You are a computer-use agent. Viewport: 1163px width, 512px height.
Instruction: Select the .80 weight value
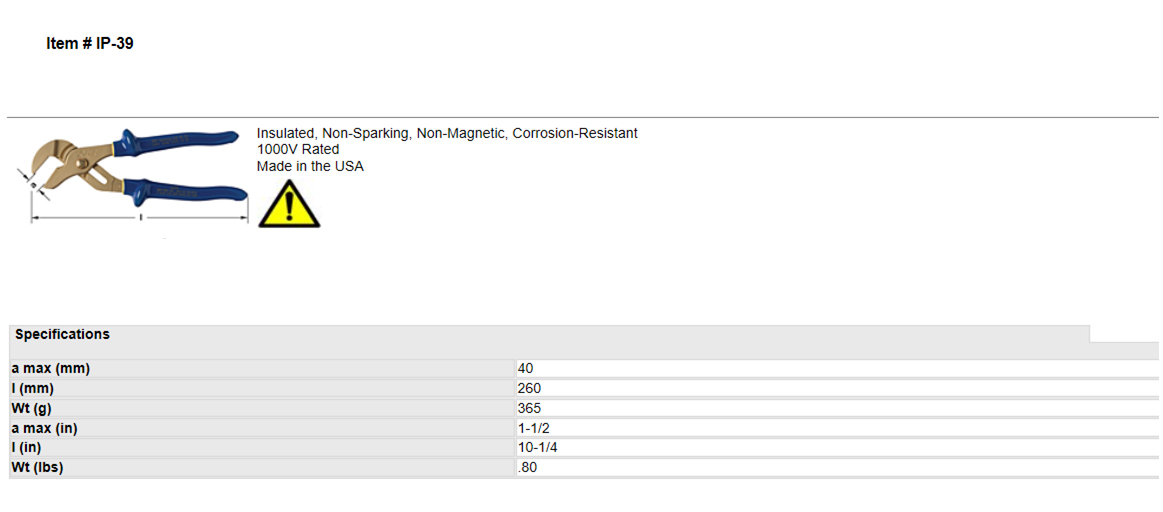click(527, 468)
